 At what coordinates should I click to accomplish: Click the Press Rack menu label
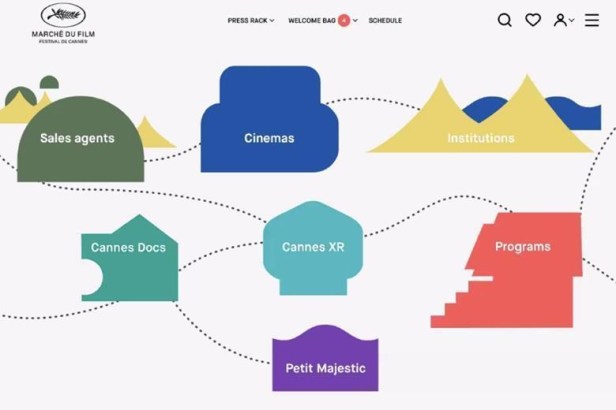pyautogui.click(x=246, y=21)
